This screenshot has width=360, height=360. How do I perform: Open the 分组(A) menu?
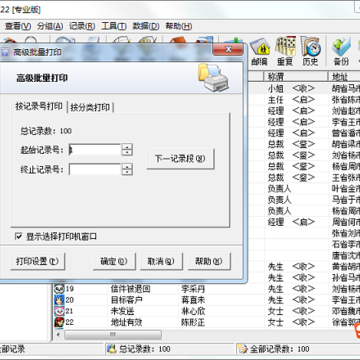(50, 26)
